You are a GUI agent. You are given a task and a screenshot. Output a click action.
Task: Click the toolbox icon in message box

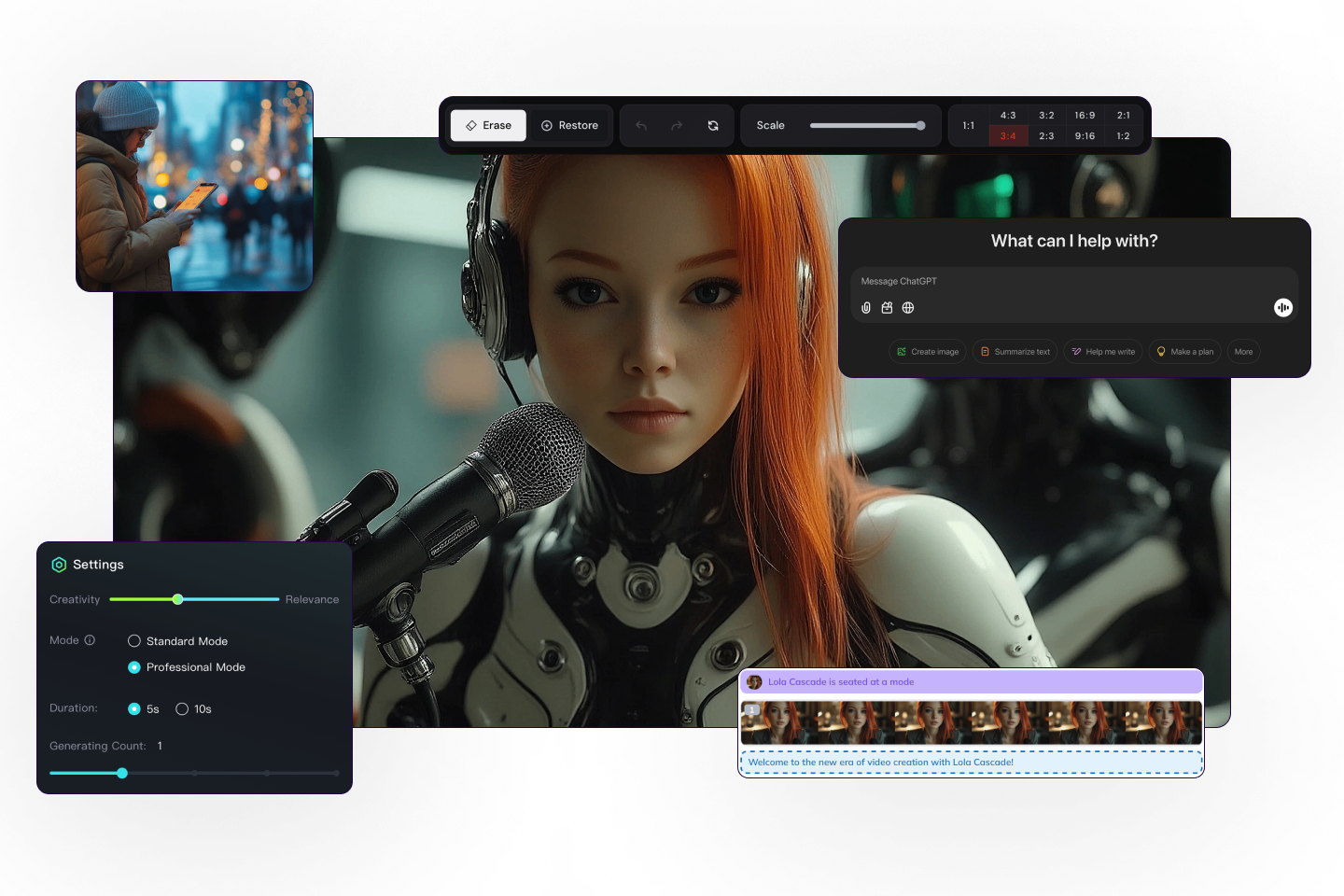pos(887,308)
